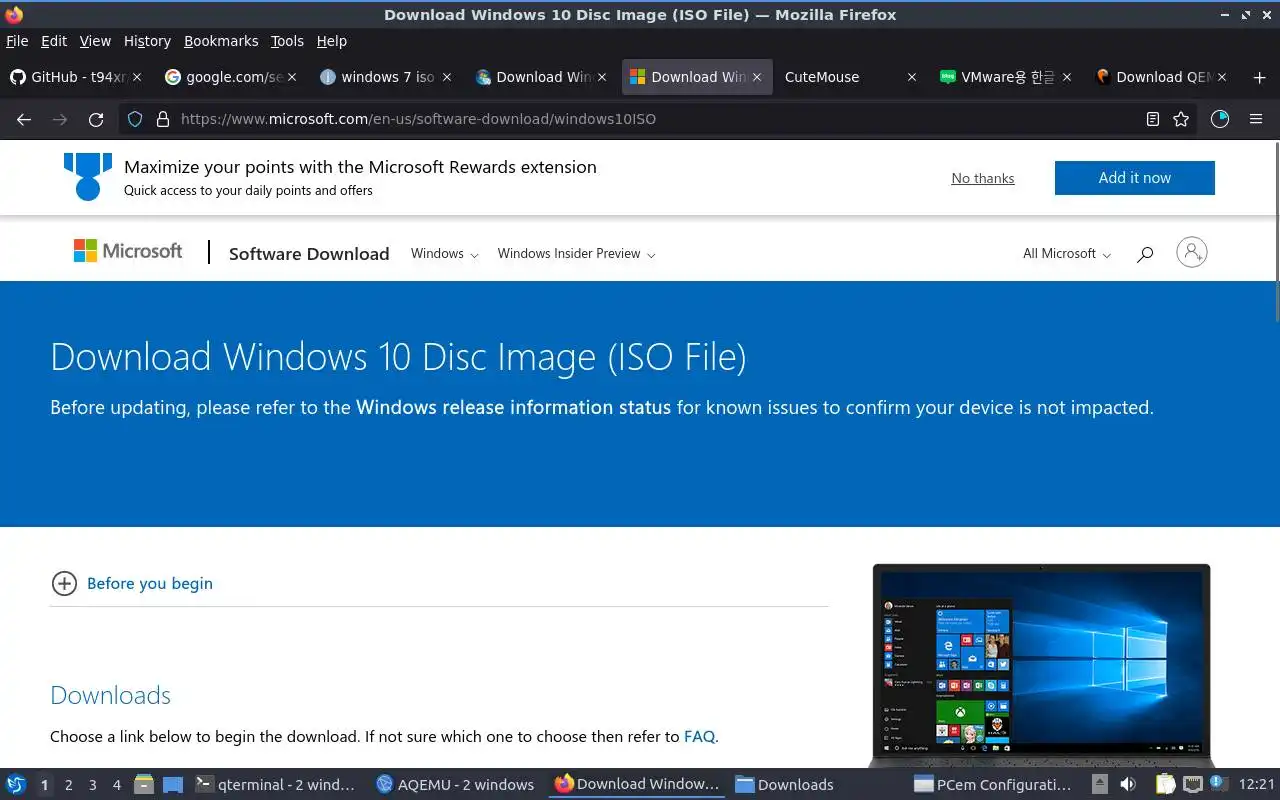
Task: Open the Windows Insider Preview dropdown
Action: click(576, 254)
